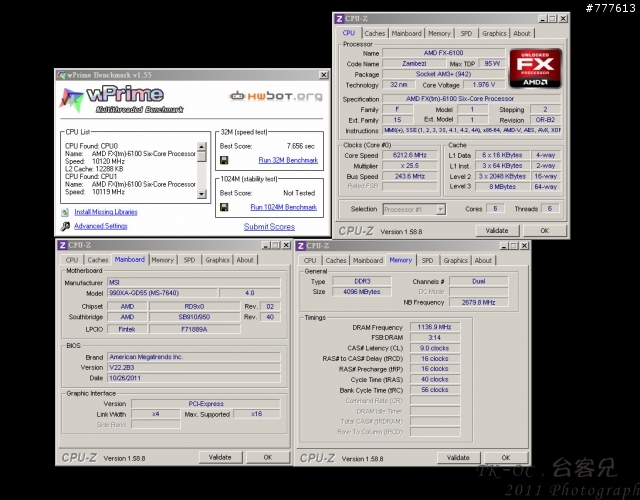
Task: Click Validate in the CPU tab window
Action: pos(497,231)
